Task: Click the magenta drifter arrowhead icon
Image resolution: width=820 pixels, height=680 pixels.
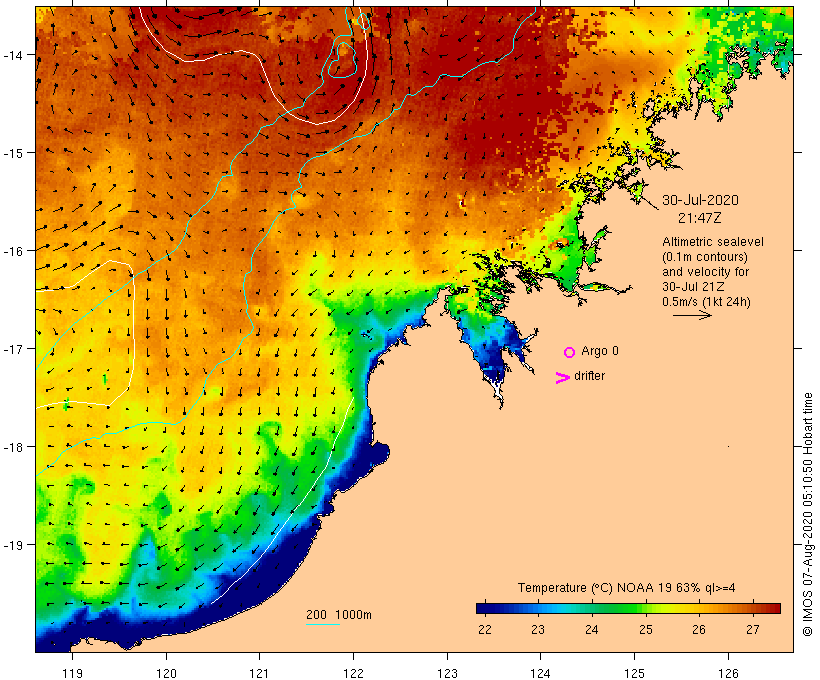Action: pos(563,378)
